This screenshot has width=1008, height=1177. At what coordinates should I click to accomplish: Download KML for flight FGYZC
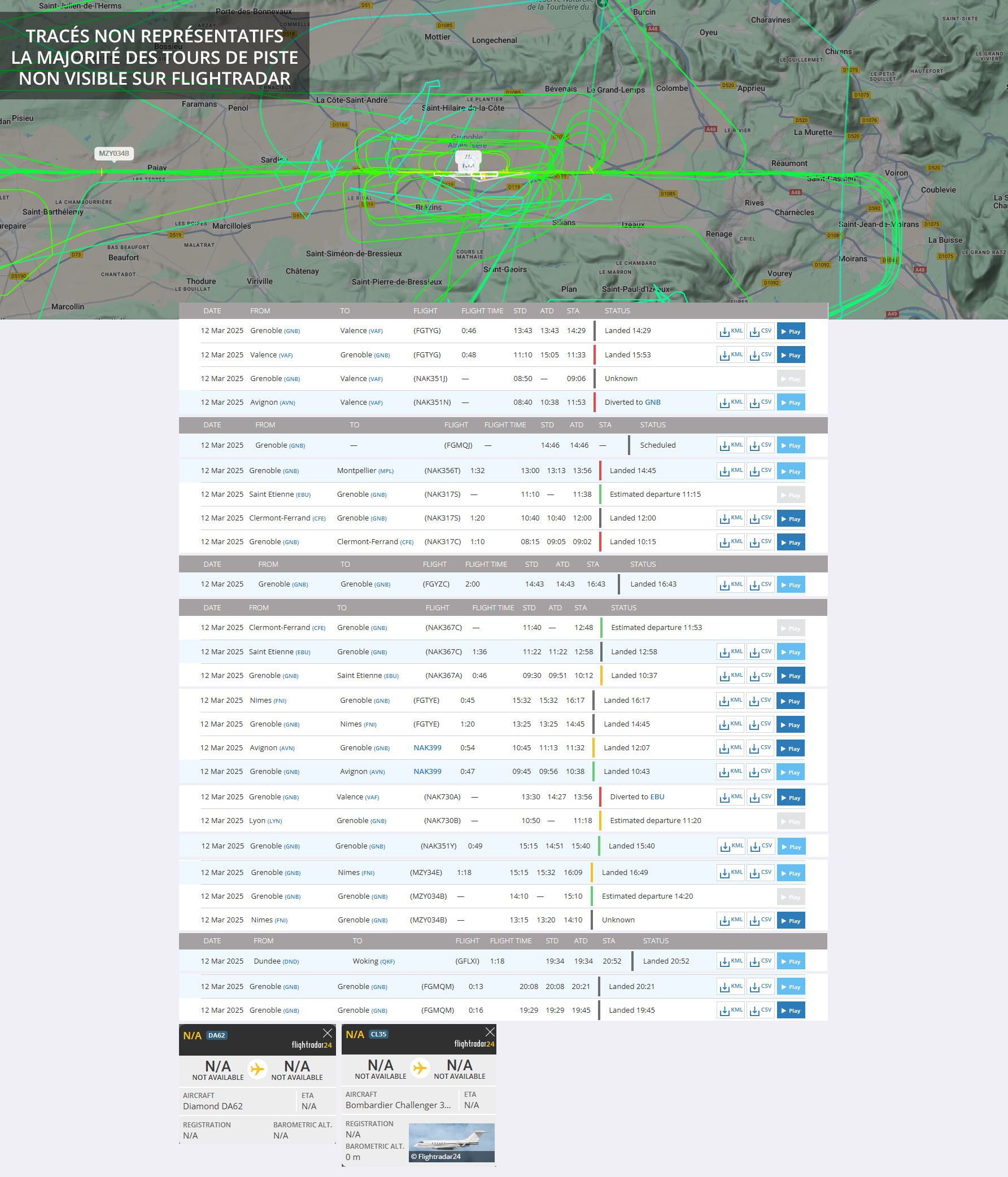[730, 584]
